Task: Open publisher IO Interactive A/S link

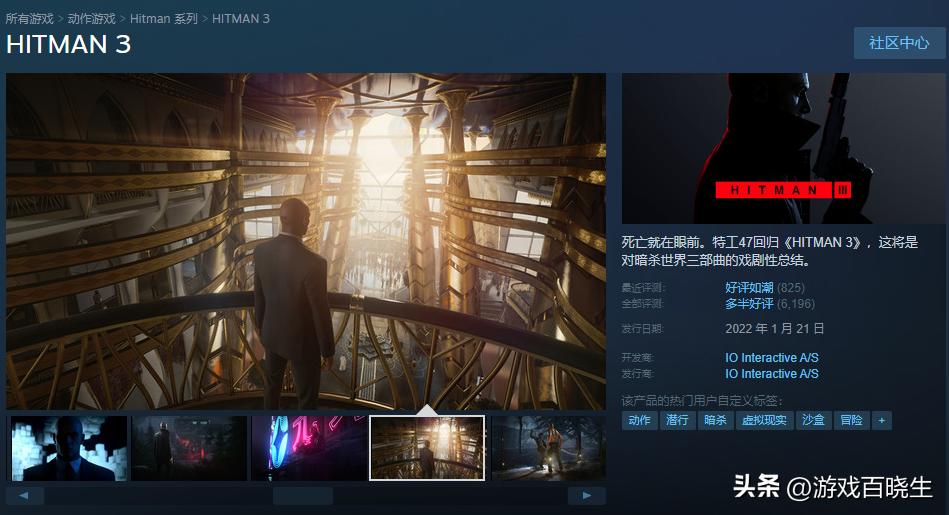Action: coord(772,374)
